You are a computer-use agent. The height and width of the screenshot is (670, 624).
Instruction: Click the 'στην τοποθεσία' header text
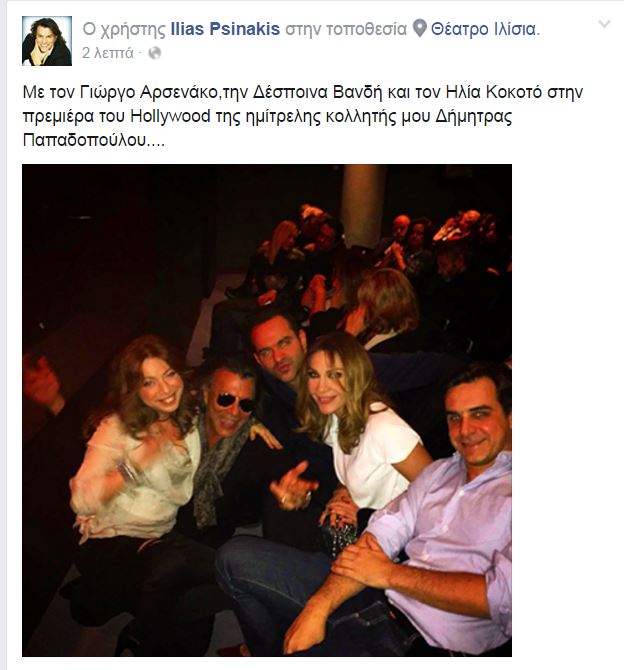point(346,29)
